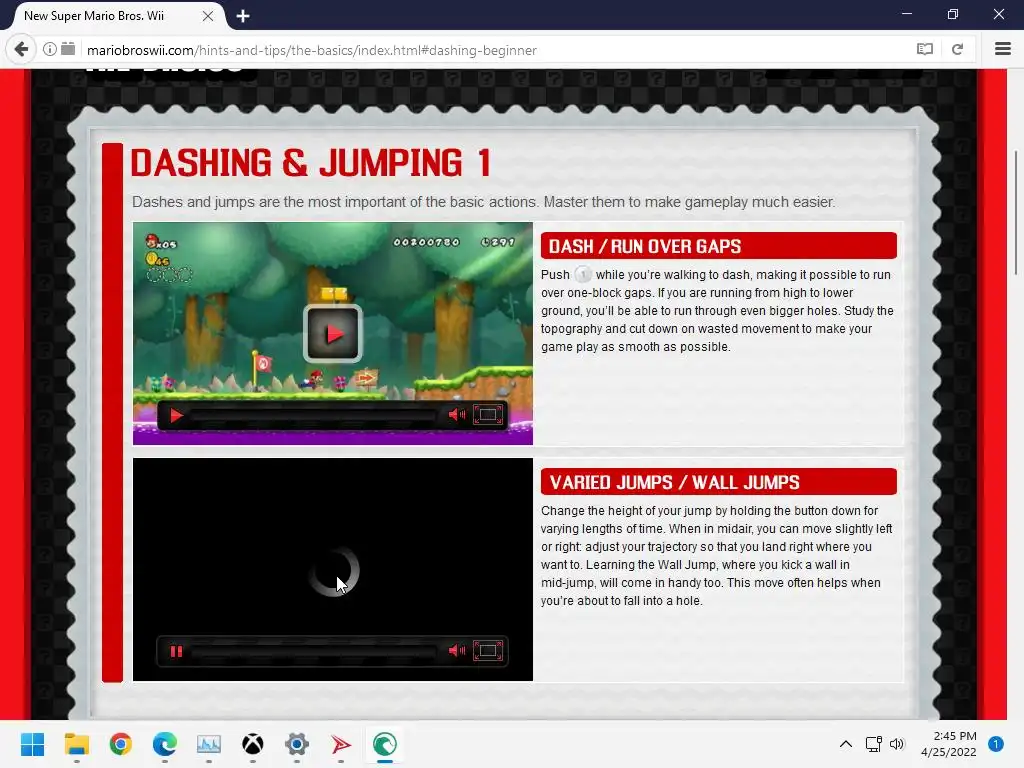Image resolution: width=1024 pixels, height=768 pixels.
Task: Mute the Varied Jumps / Wall Jumps video
Action: (456, 650)
